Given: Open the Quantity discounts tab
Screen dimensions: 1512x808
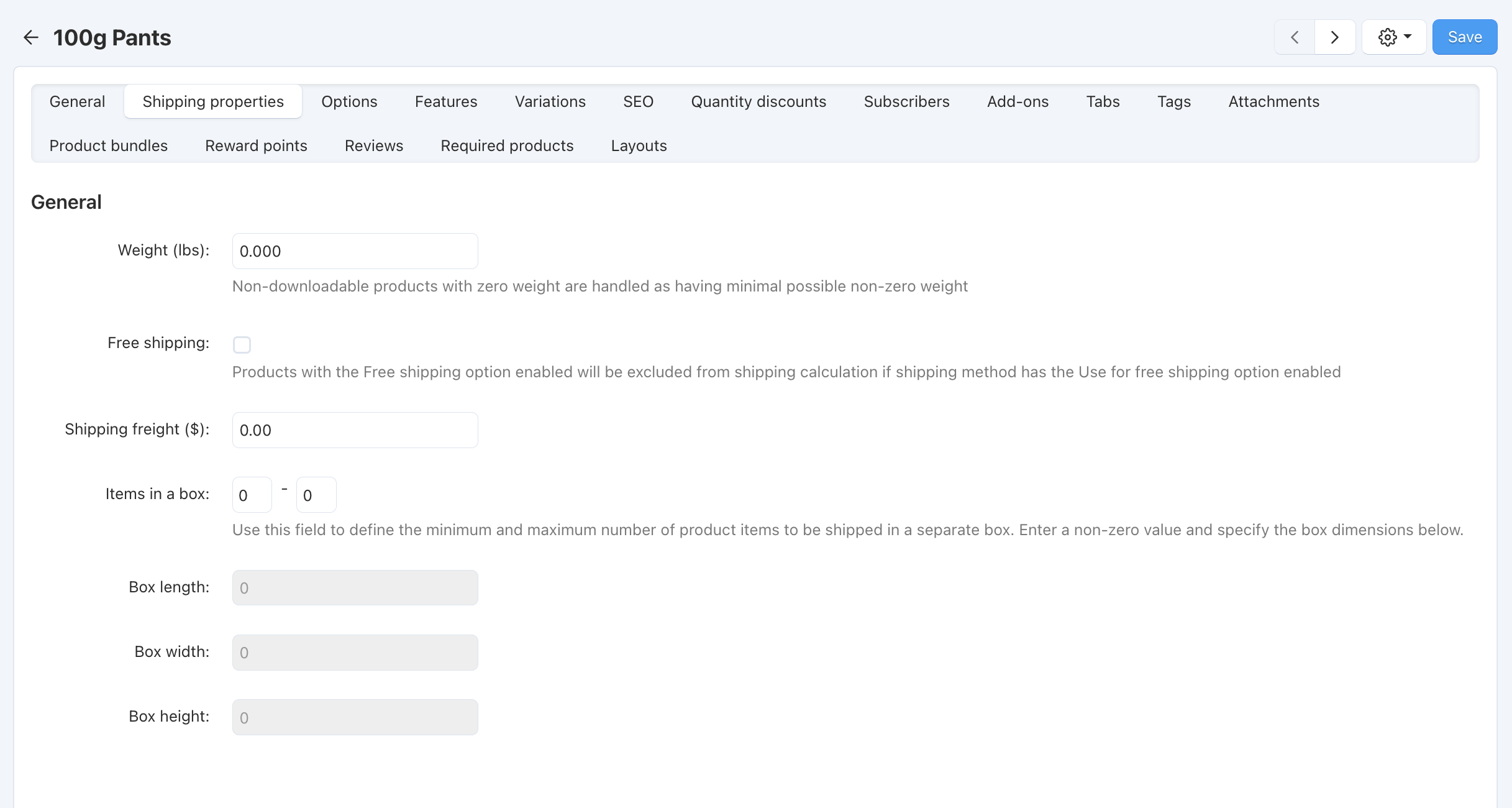Looking at the screenshot, I should [x=758, y=101].
